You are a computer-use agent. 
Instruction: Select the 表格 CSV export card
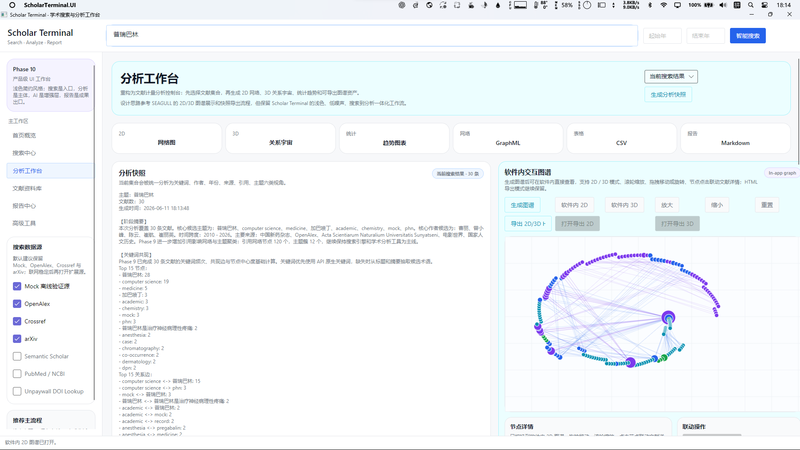coord(621,138)
